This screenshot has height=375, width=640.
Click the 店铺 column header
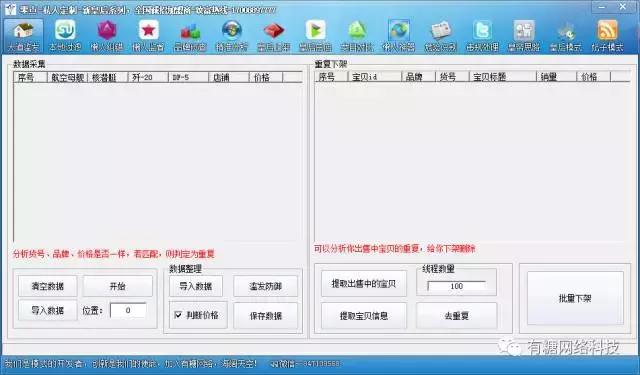pyautogui.click(x=229, y=77)
